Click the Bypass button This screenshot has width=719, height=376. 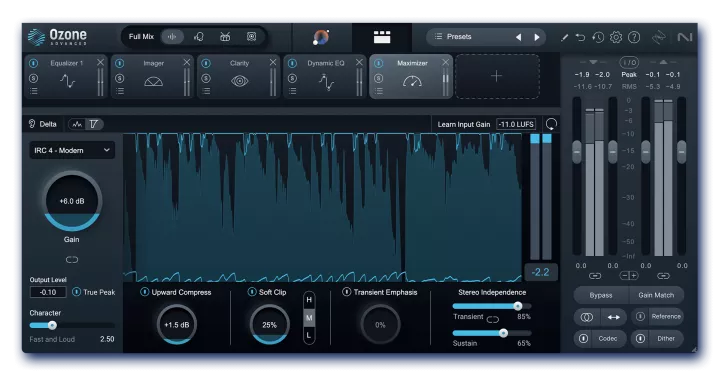(x=601, y=295)
